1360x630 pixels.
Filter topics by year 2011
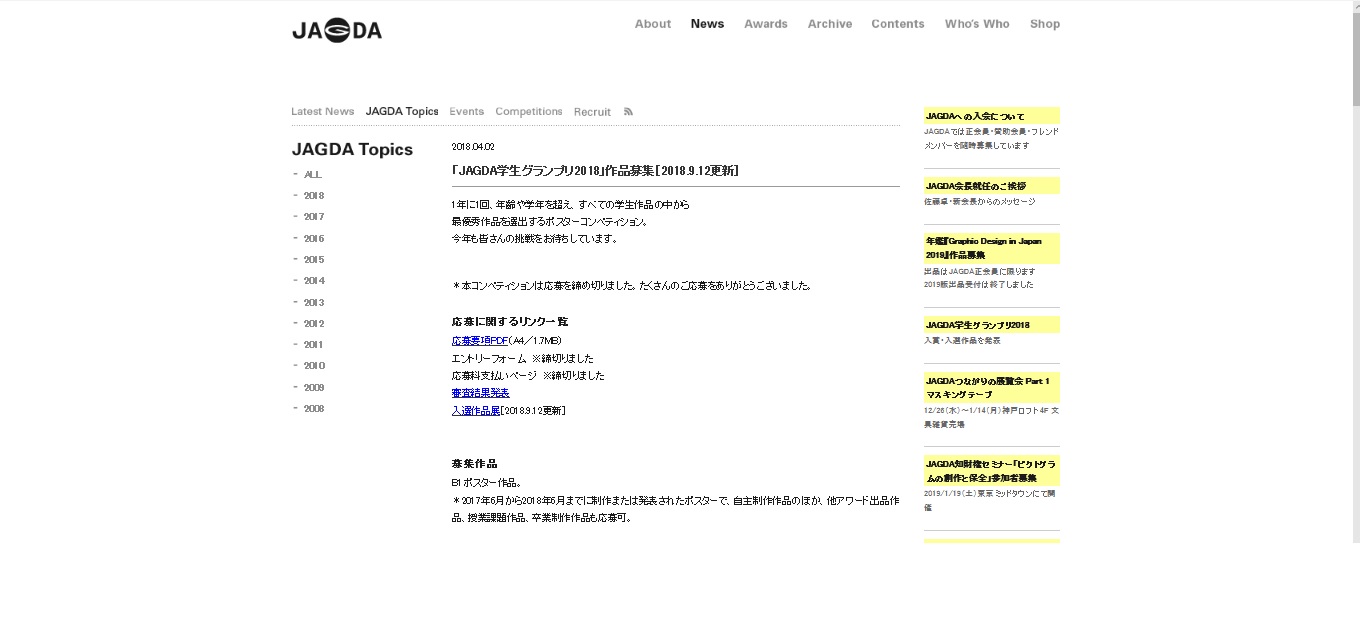(x=314, y=345)
